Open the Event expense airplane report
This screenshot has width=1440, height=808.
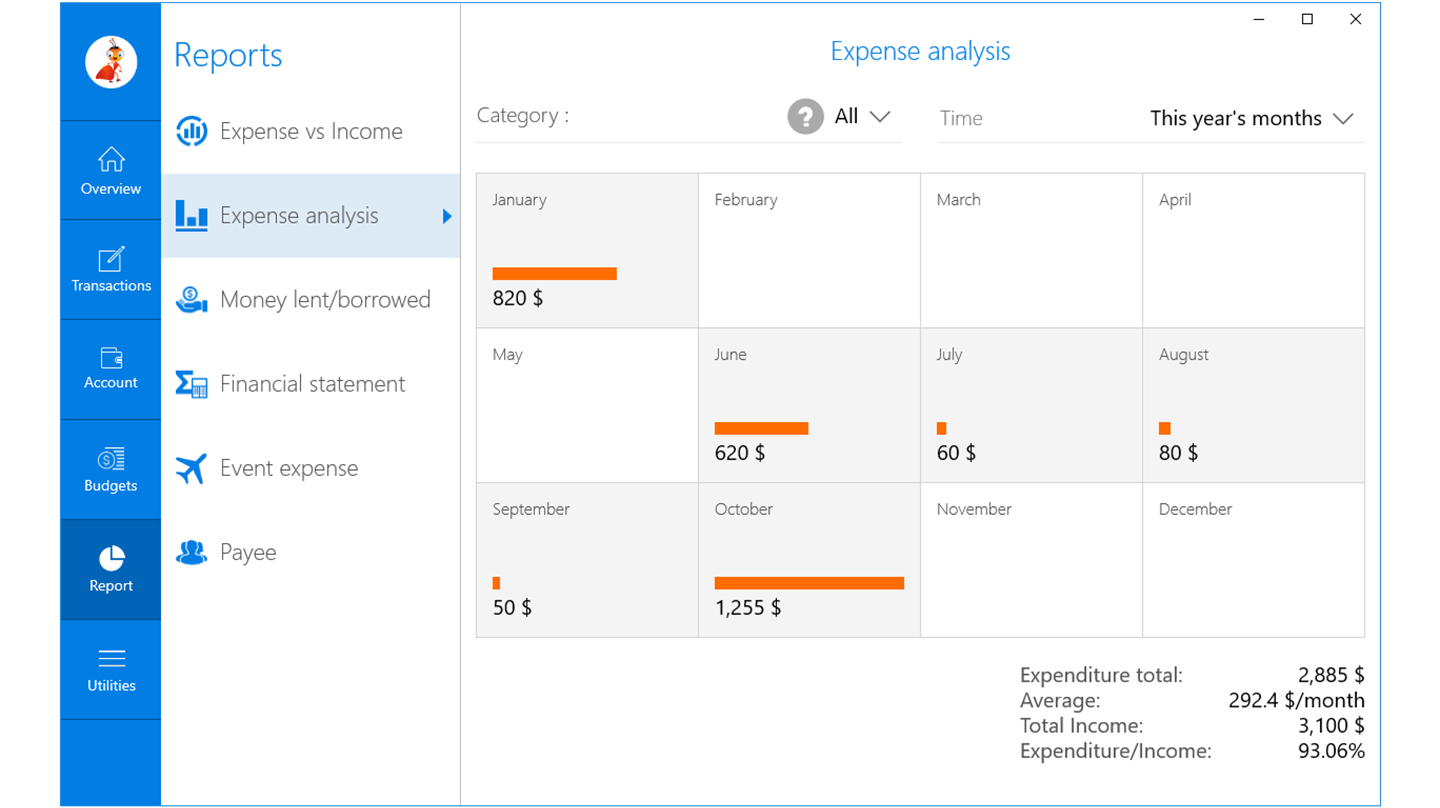coord(288,468)
